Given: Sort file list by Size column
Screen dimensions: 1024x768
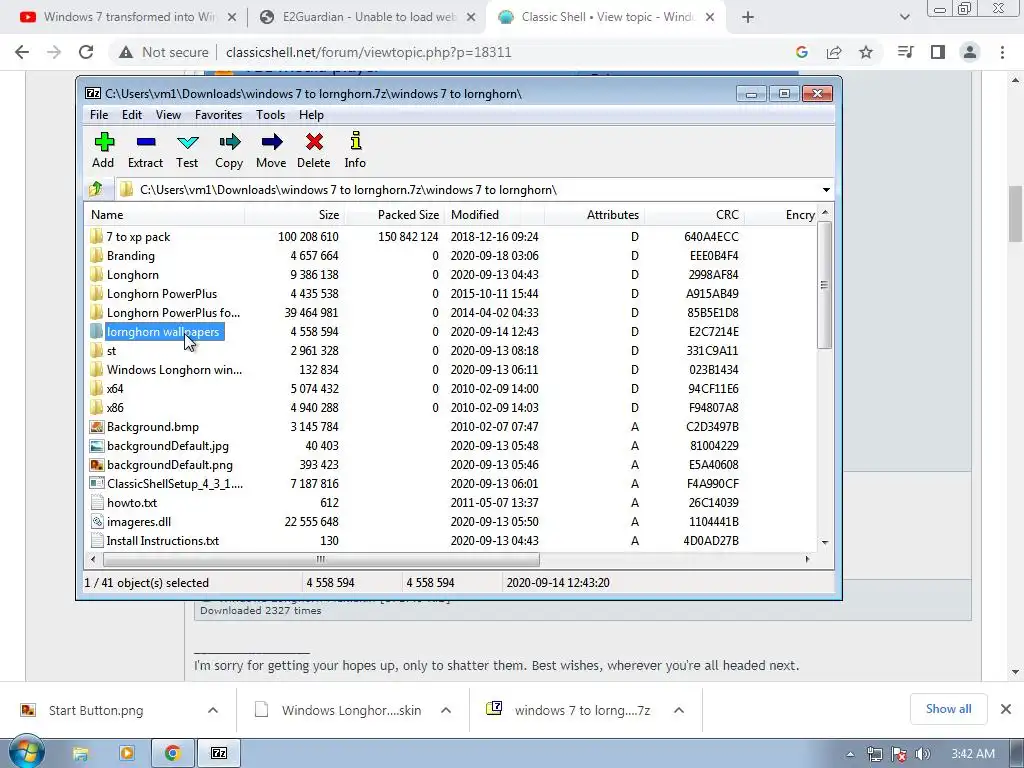Looking at the screenshot, I should (x=295, y=215).
